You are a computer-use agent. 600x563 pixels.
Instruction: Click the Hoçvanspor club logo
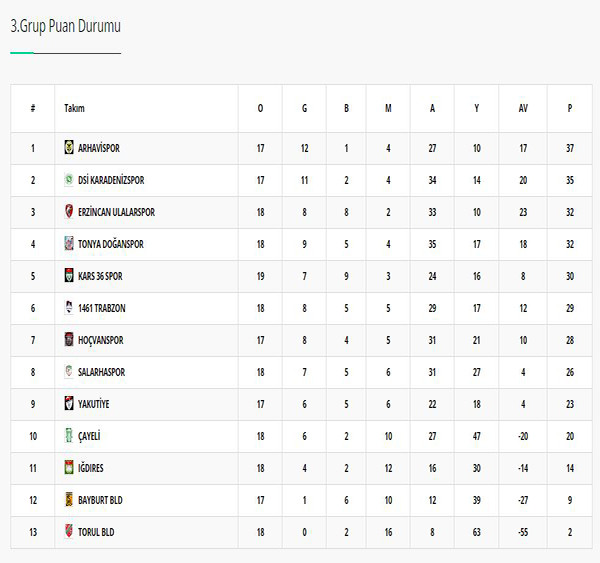(69, 340)
